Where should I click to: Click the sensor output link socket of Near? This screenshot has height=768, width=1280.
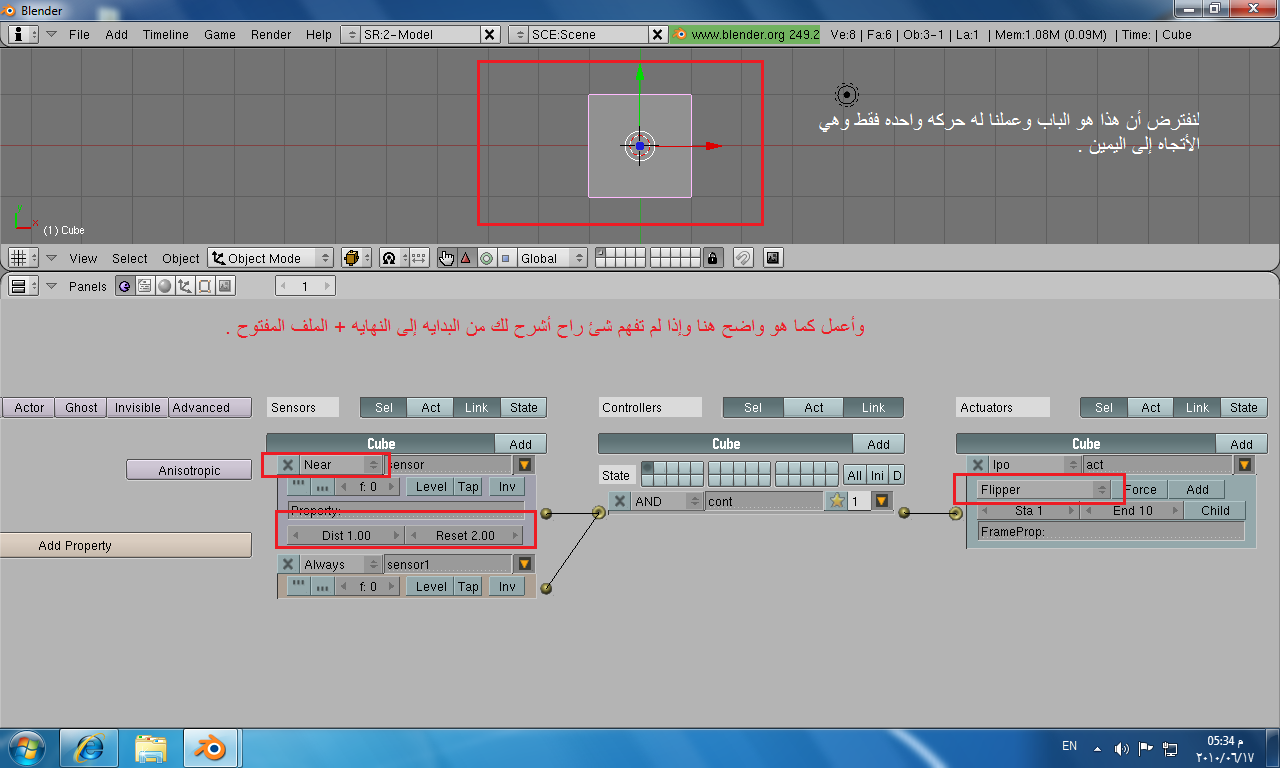coord(546,513)
